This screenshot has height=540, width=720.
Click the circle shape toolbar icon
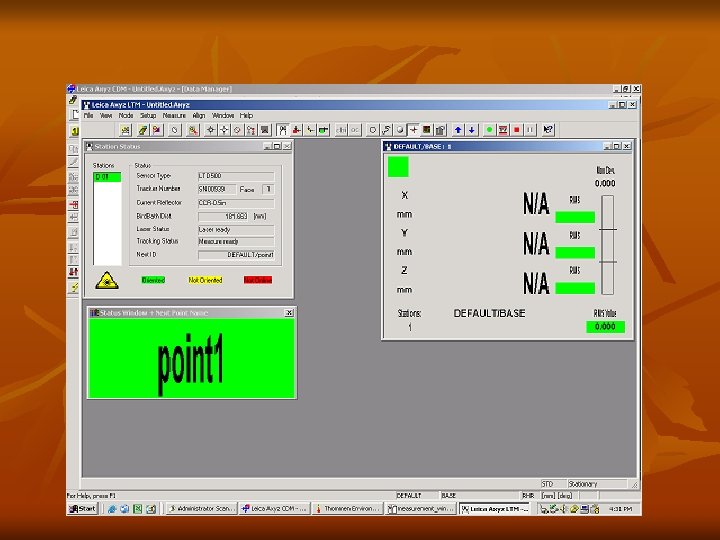(372, 130)
